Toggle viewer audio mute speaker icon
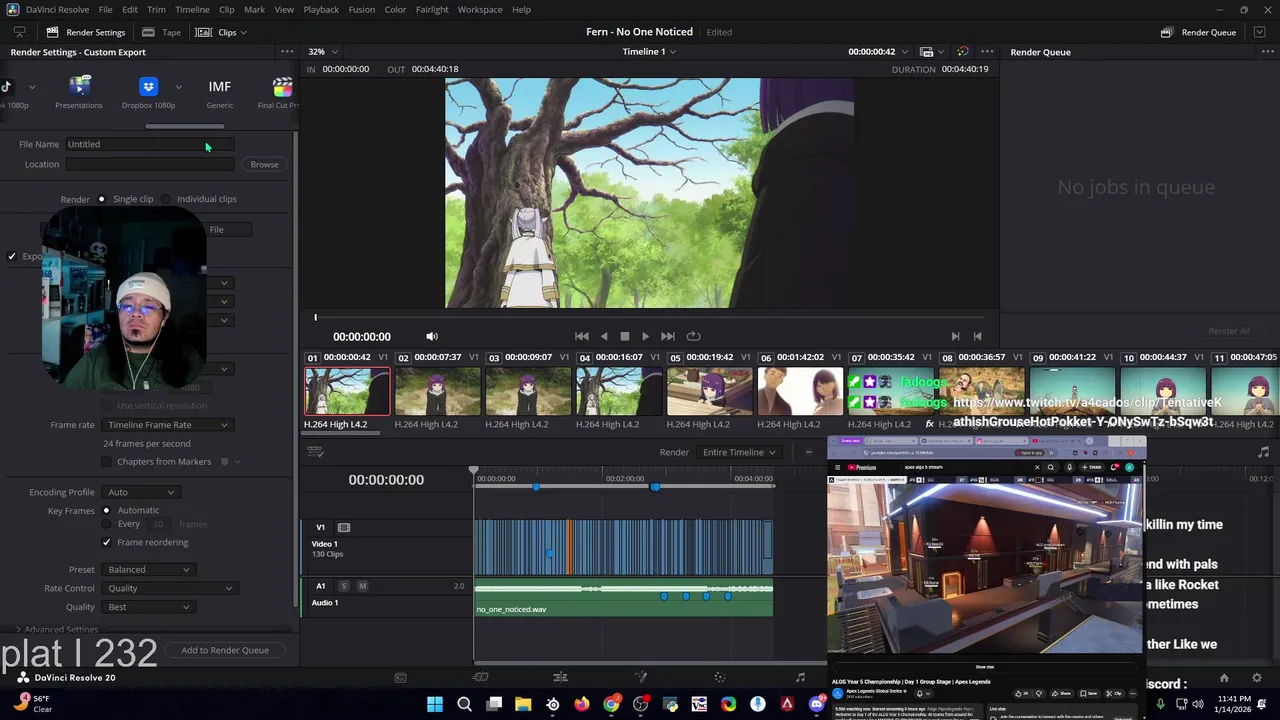 (432, 337)
